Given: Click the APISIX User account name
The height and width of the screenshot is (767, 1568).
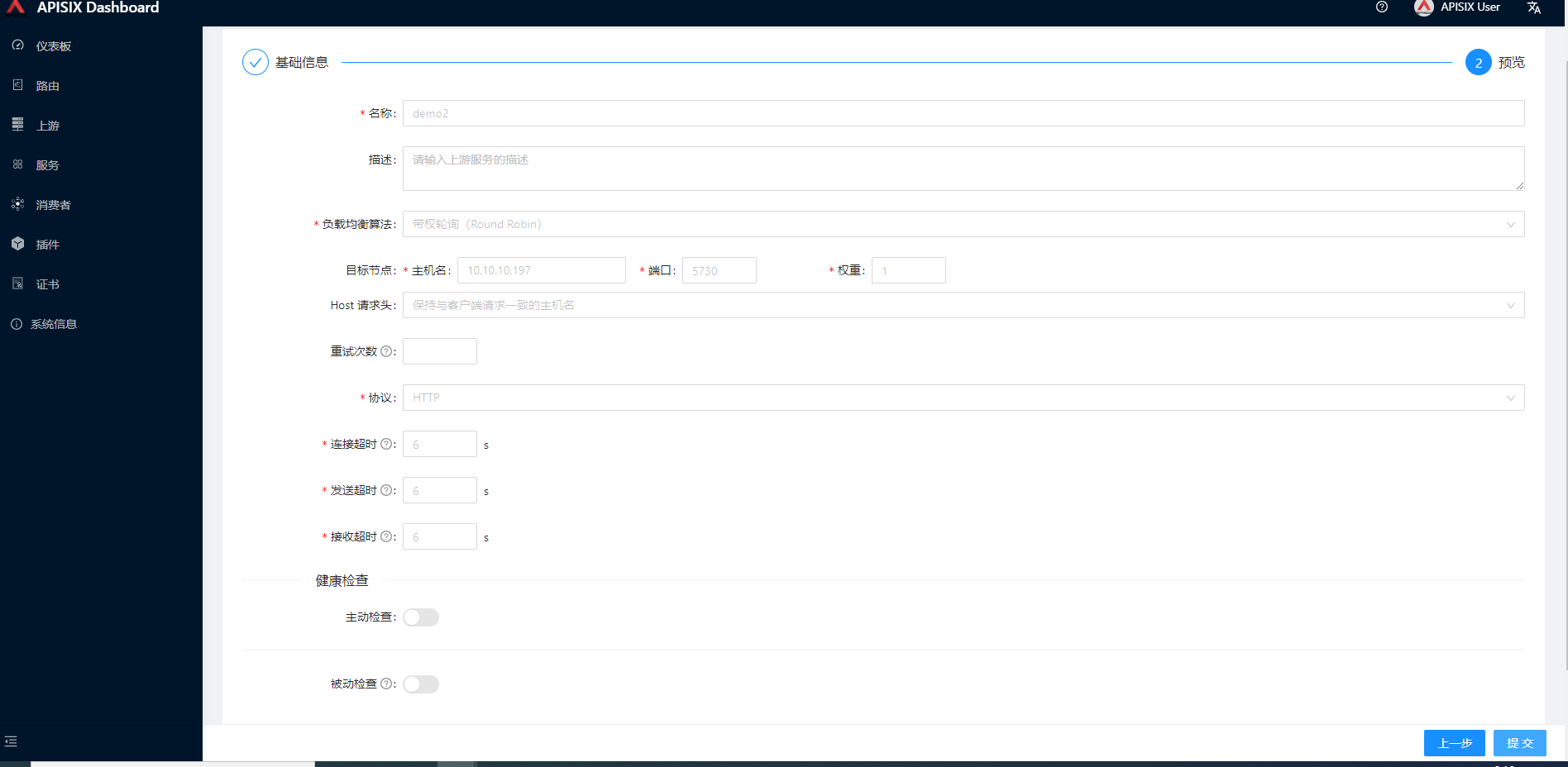Looking at the screenshot, I should pos(1470,7).
